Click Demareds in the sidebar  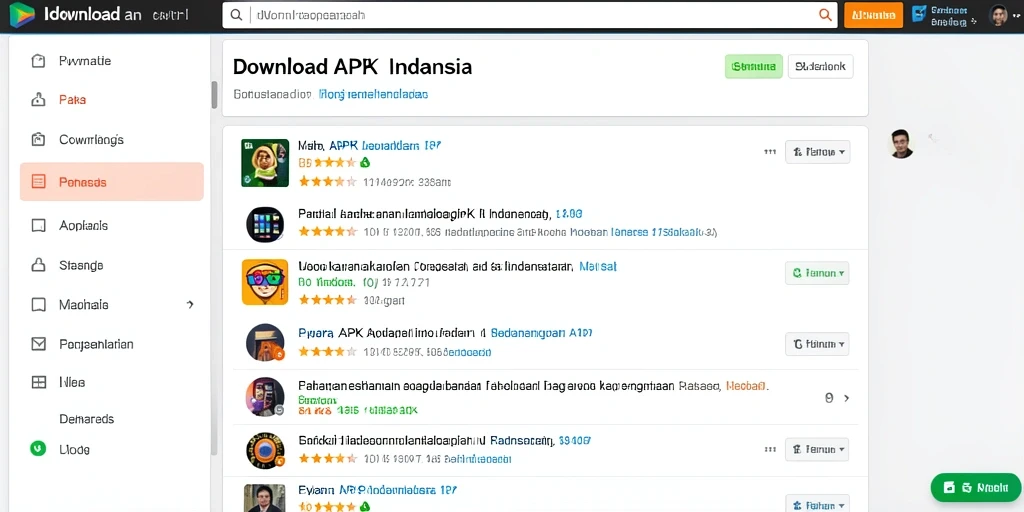click(x=86, y=419)
